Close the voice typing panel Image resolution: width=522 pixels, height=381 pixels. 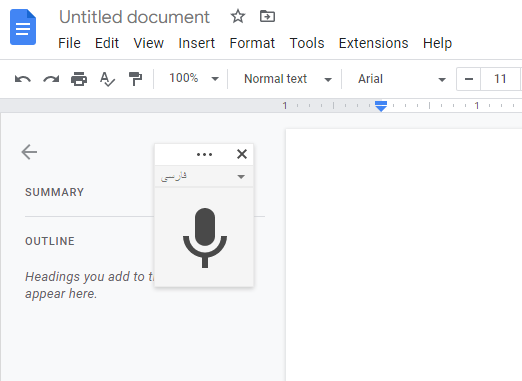(242, 154)
